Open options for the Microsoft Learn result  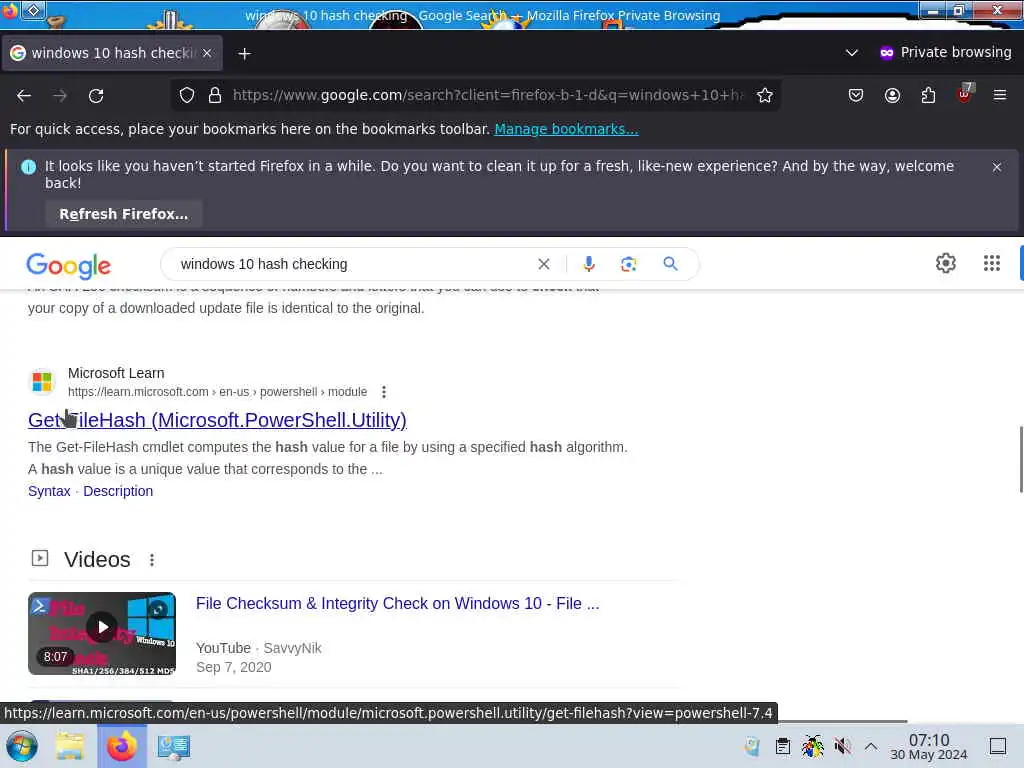384,392
